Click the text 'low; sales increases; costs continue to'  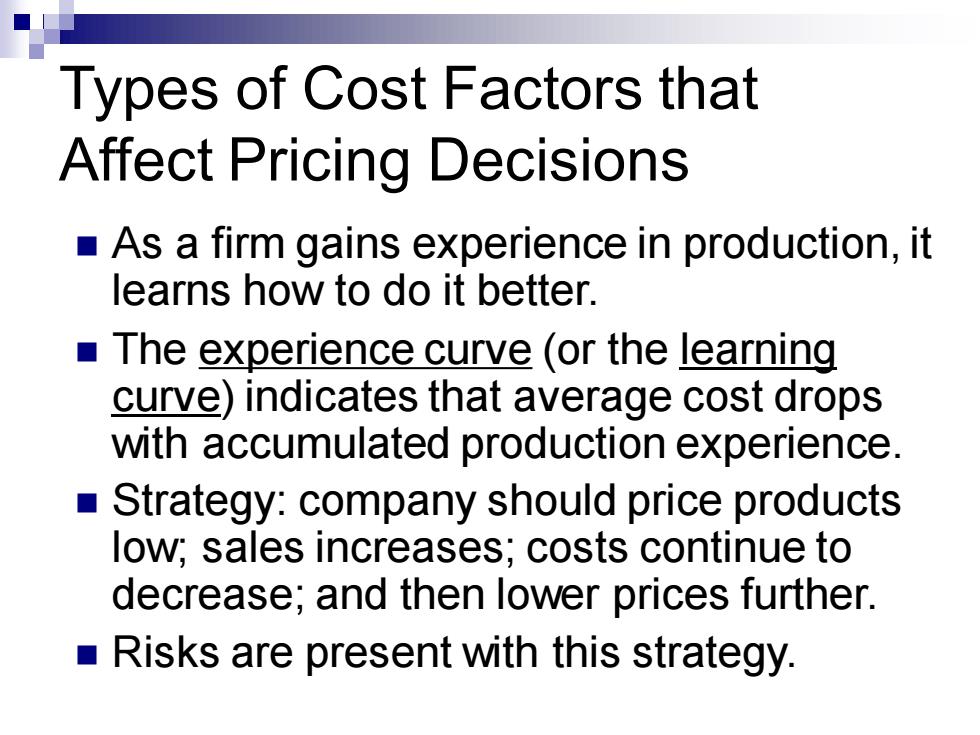(481, 548)
